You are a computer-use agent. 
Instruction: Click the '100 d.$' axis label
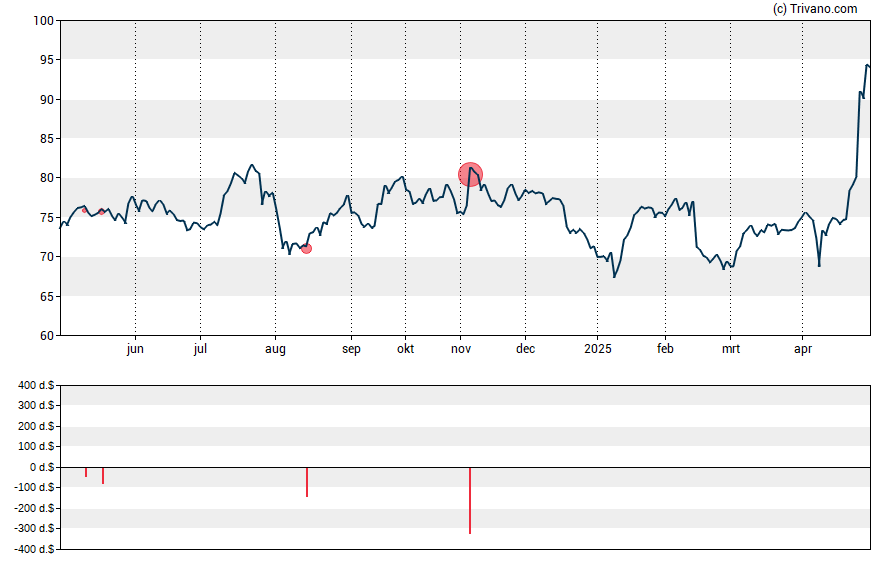[x=36, y=446]
